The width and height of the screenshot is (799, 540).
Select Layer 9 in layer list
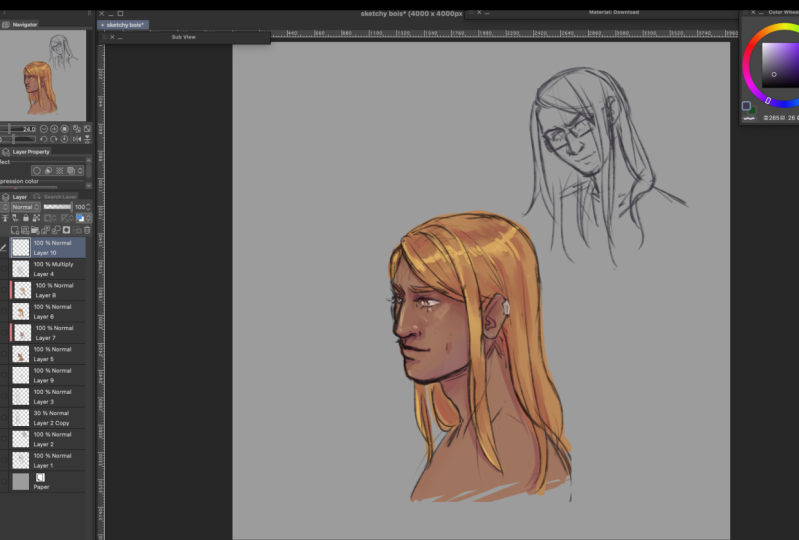(48, 375)
